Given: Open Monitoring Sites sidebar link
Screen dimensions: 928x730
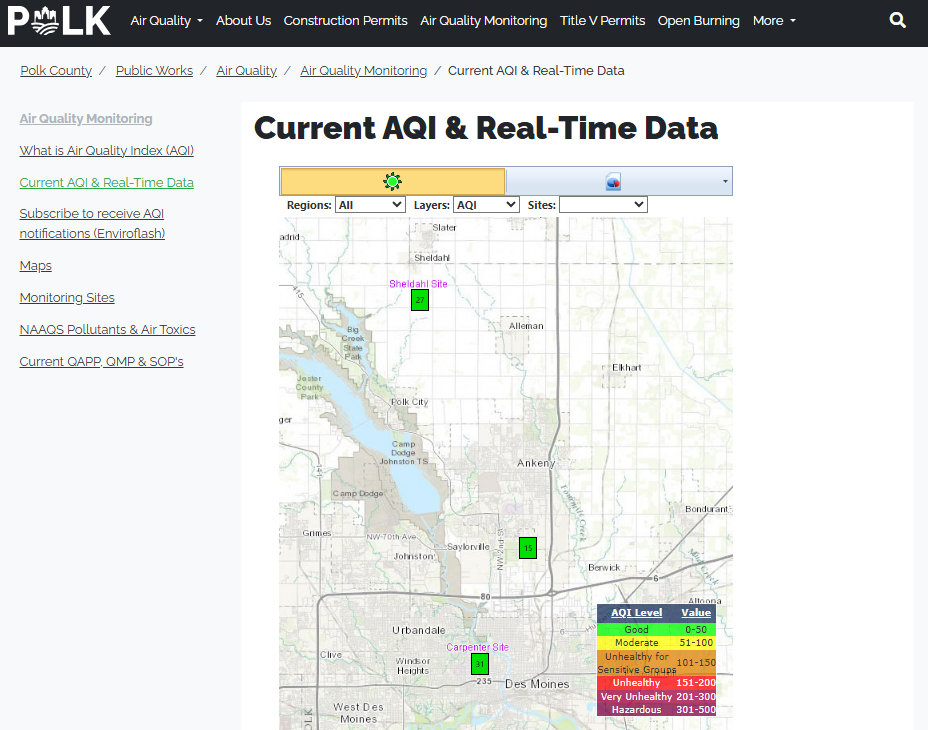Looking at the screenshot, I should tap(67, 298).
